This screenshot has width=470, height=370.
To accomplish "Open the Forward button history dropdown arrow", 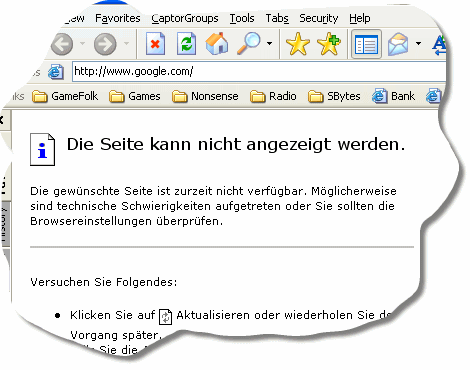I will pos(126,43).
